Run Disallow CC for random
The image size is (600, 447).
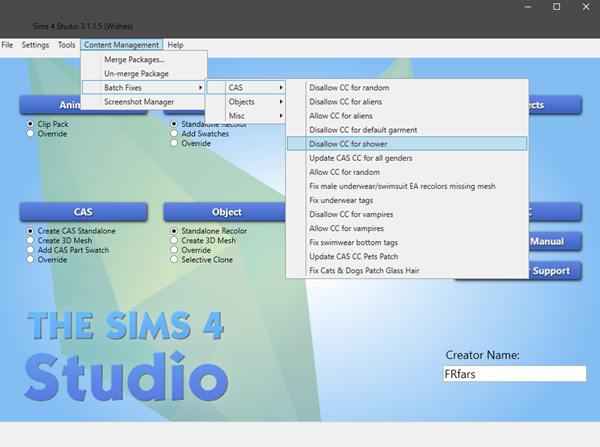click(407, 88)
